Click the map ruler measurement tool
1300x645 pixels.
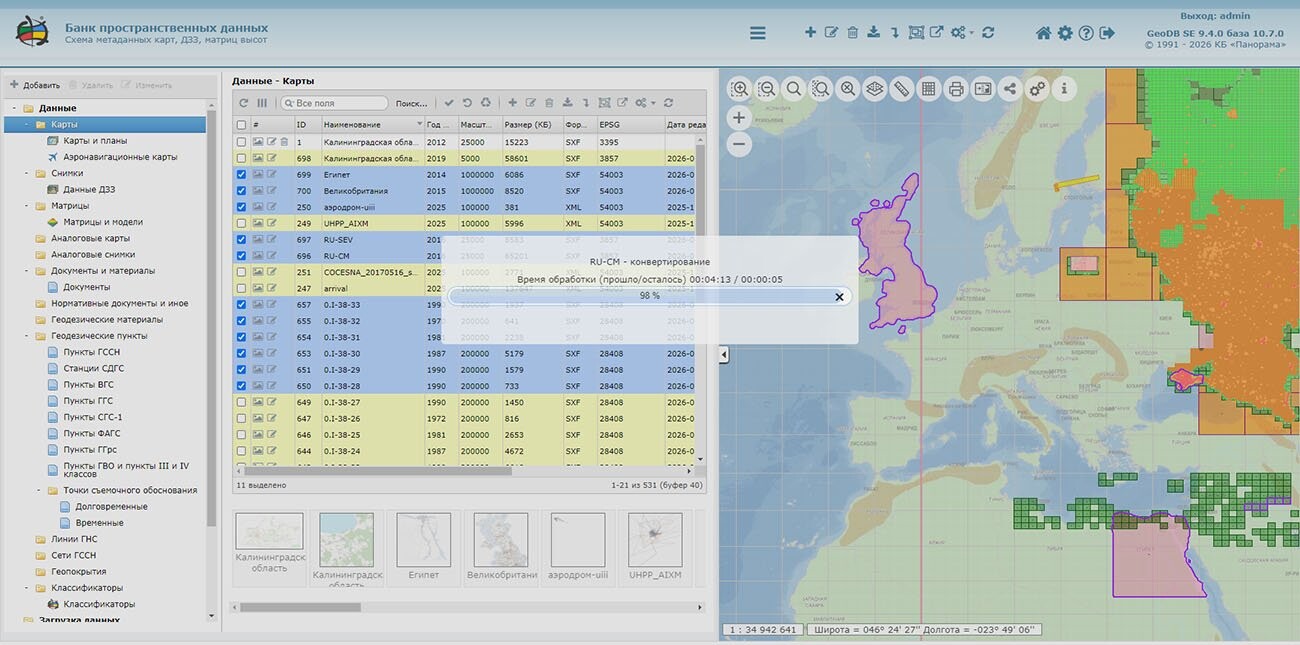pyautogui.click(x=901, y=89)
